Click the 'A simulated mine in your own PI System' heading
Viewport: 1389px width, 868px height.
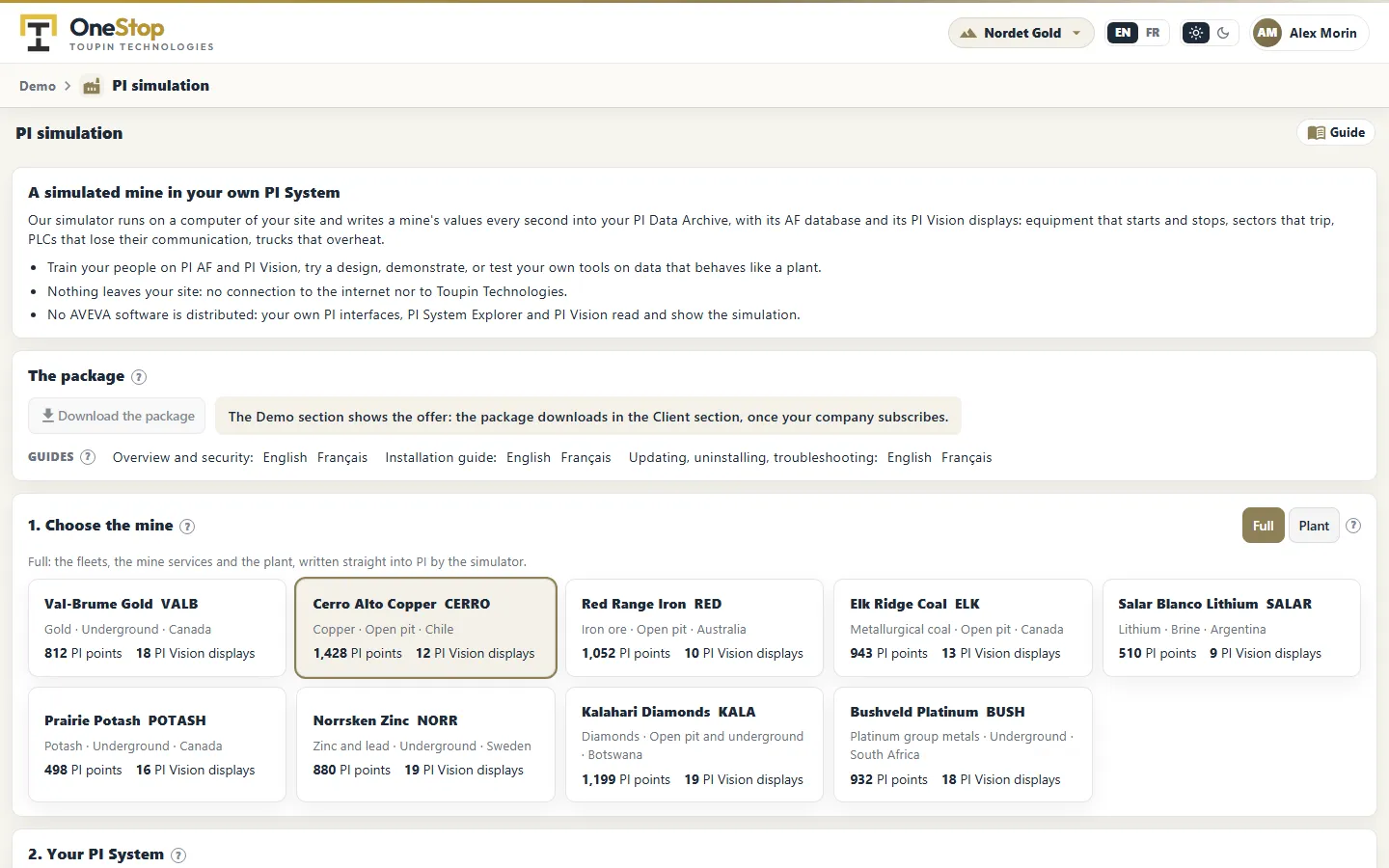tap(184, 193)
